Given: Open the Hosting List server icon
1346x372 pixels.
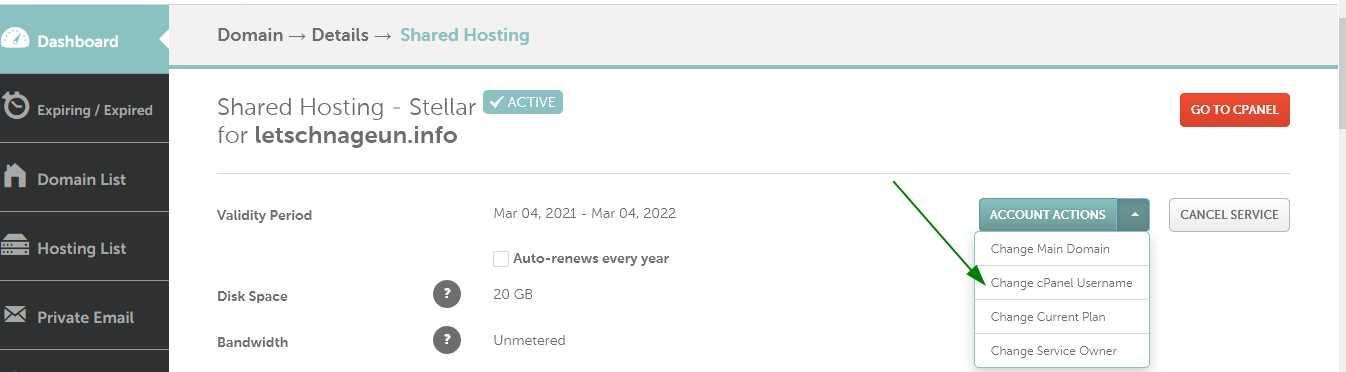Looking at the screenshot, I should (x=15, y=246).
